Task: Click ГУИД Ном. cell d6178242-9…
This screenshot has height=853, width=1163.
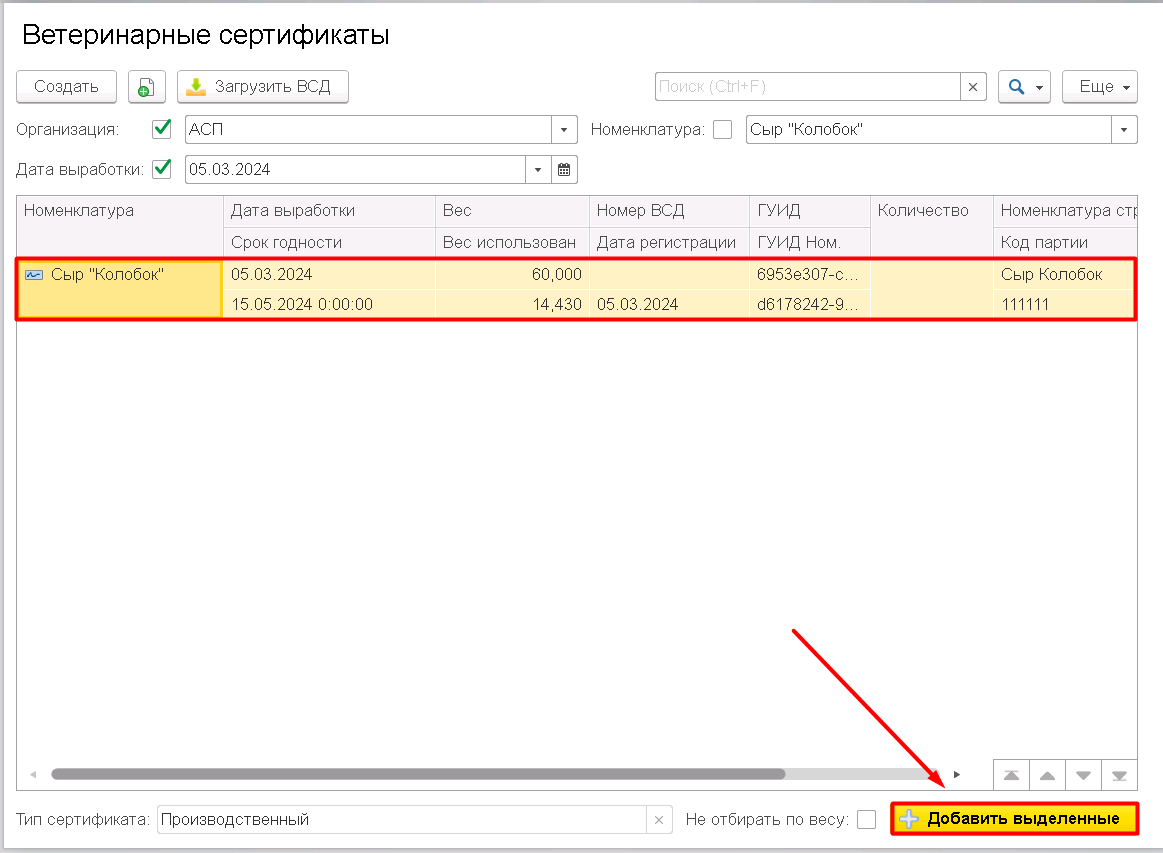Action: 810,304
